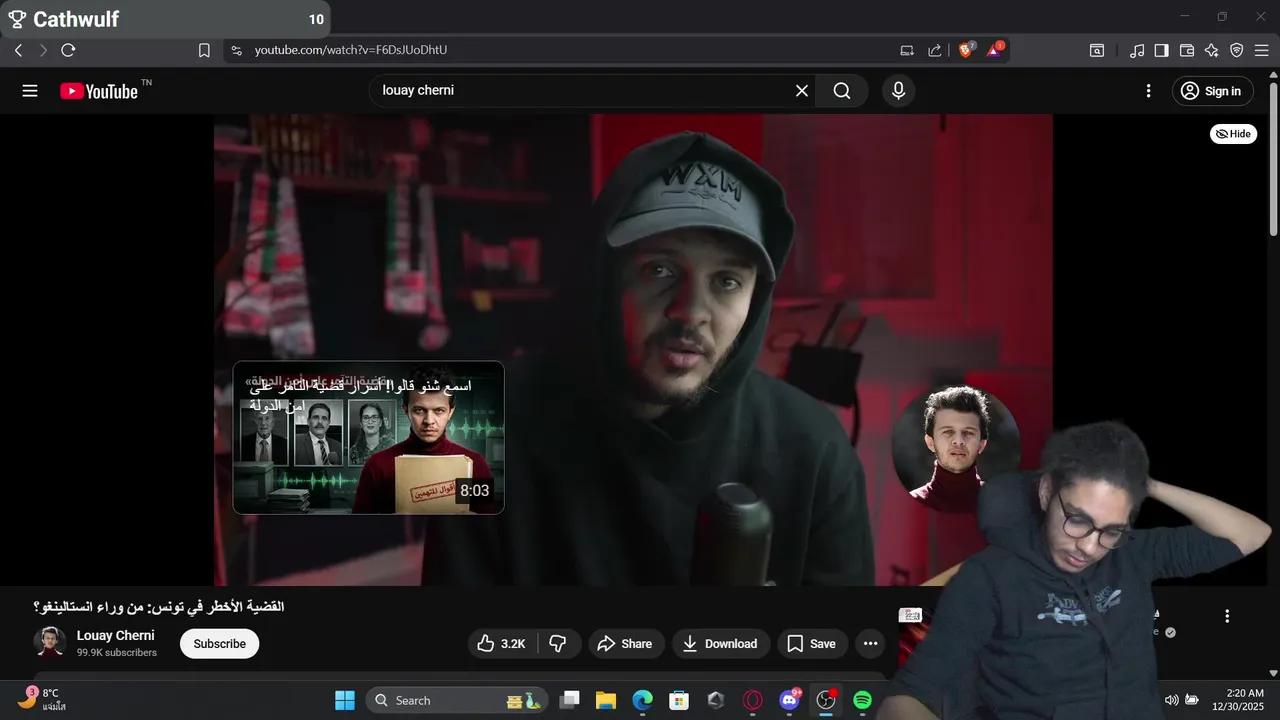1280x720 pixels.
Task: Open the sidebar search tabs icon
Action: coord(1097,50)
